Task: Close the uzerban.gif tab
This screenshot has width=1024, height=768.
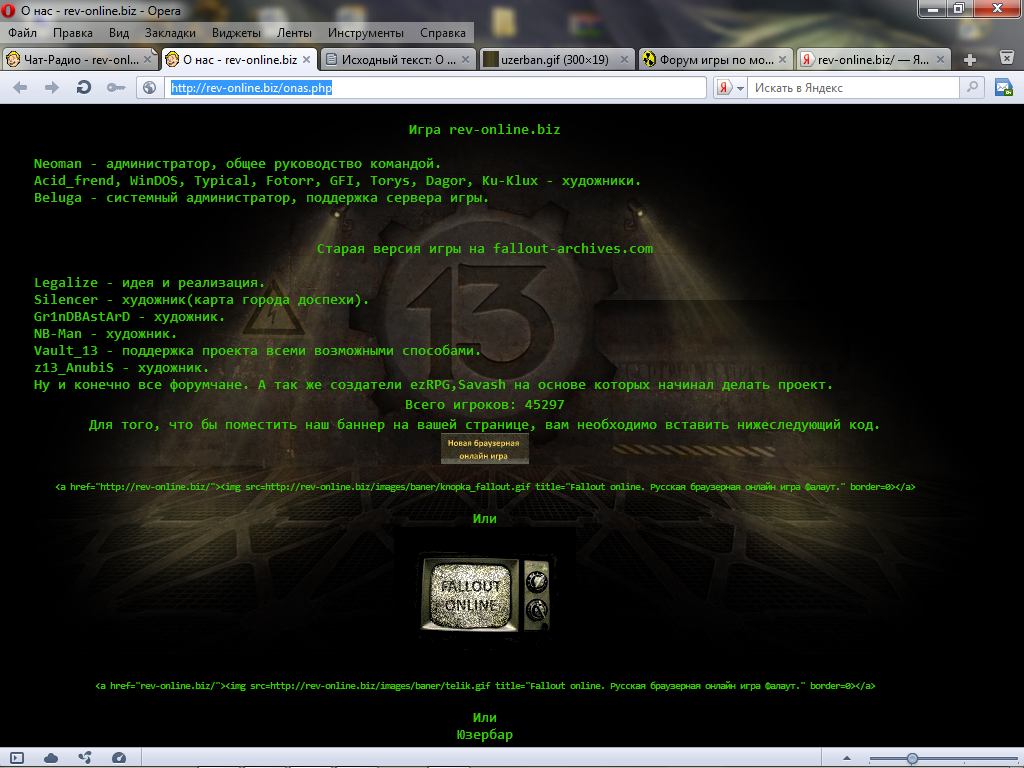Action: (624, 59)
